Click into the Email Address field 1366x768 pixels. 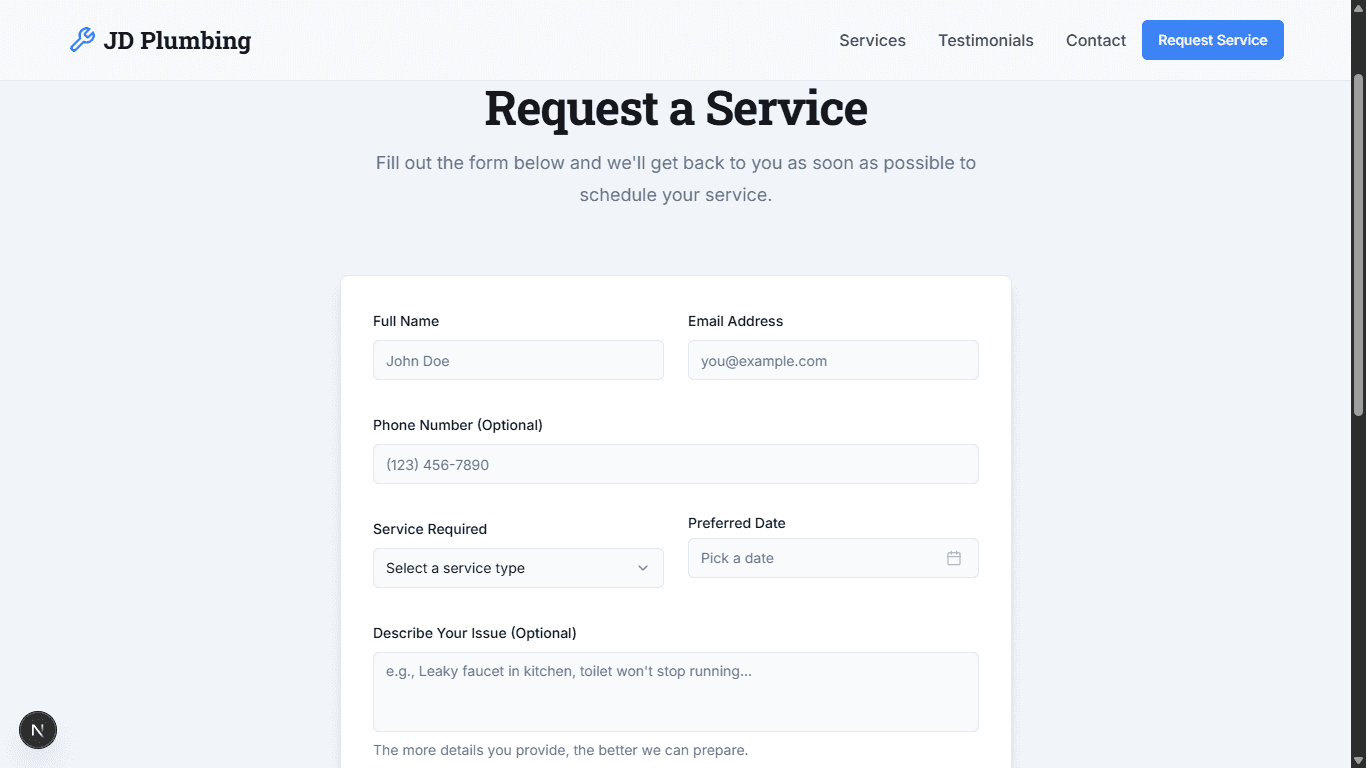click(x=832, y=360)
